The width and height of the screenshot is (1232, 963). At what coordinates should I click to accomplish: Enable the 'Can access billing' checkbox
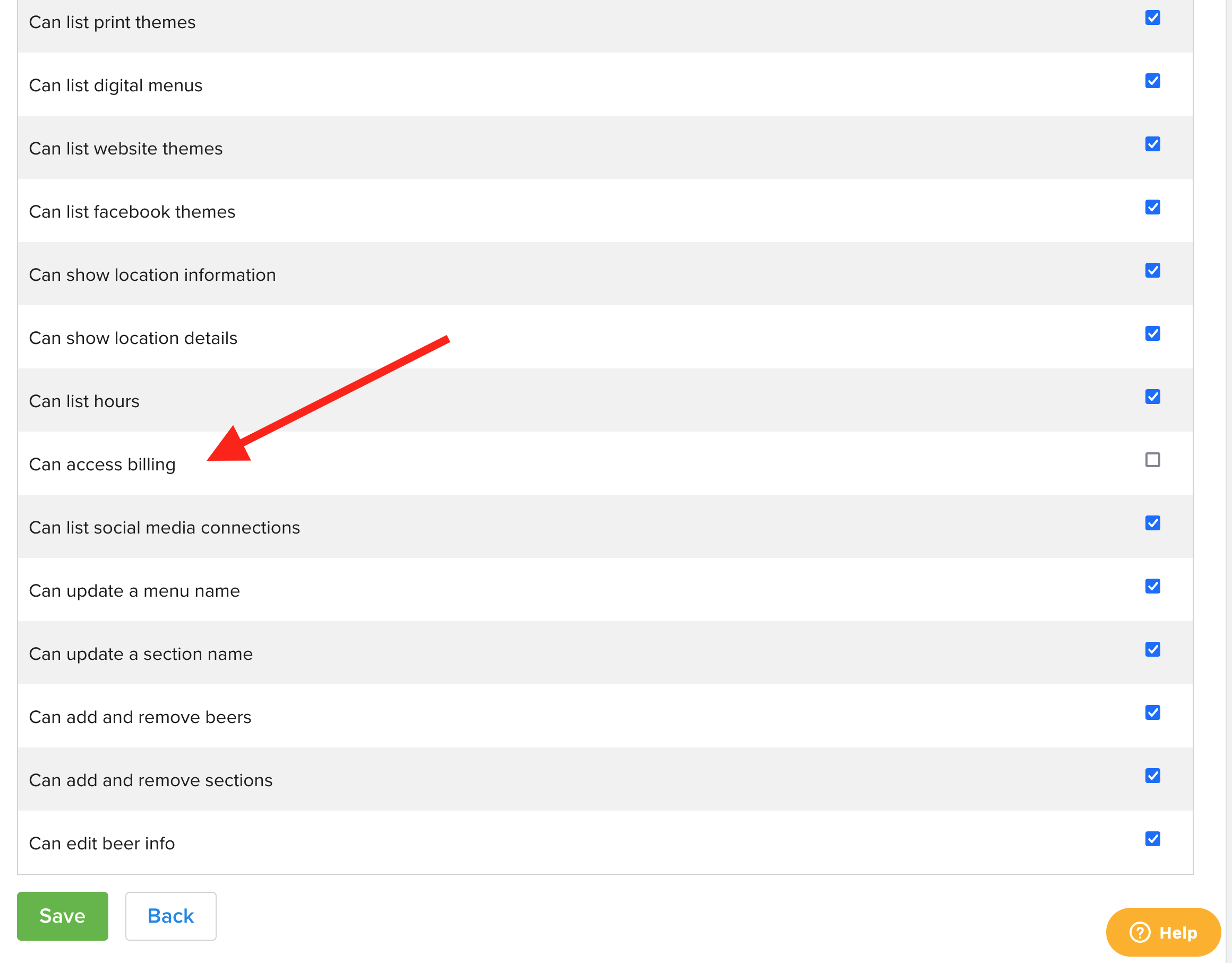(x=1152, y=460)
